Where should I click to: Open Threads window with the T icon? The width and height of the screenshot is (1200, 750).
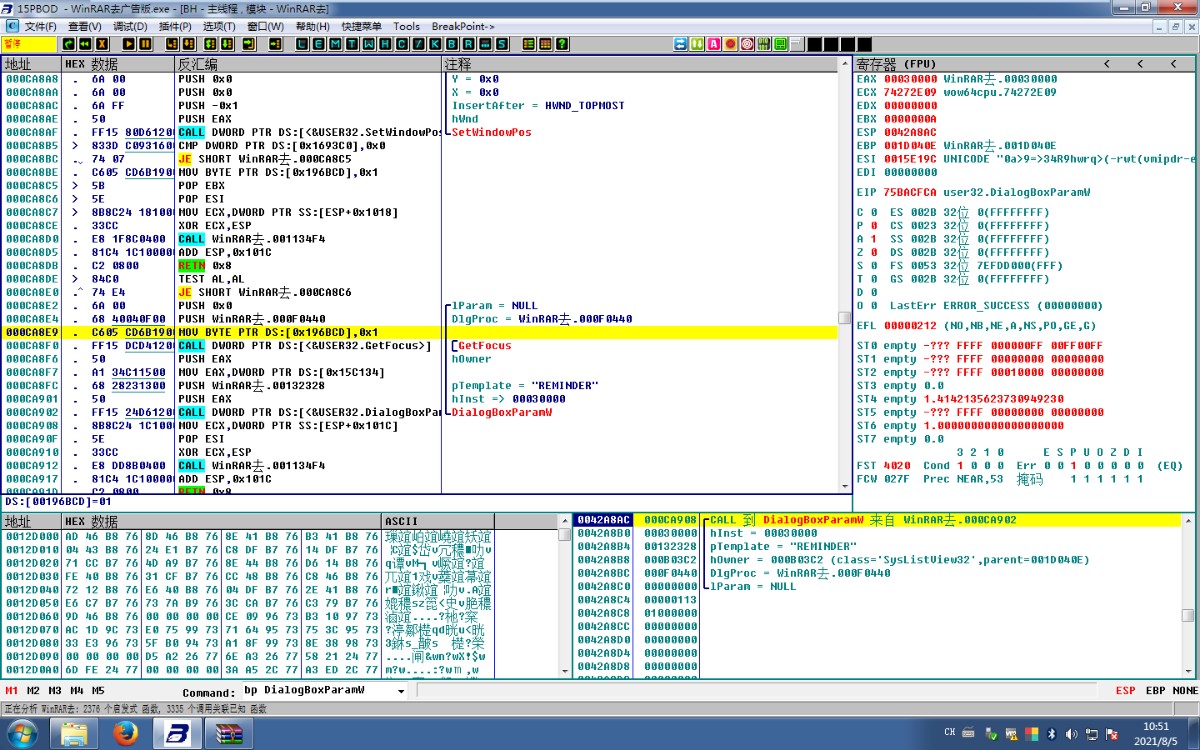click(x=353, y=44)
